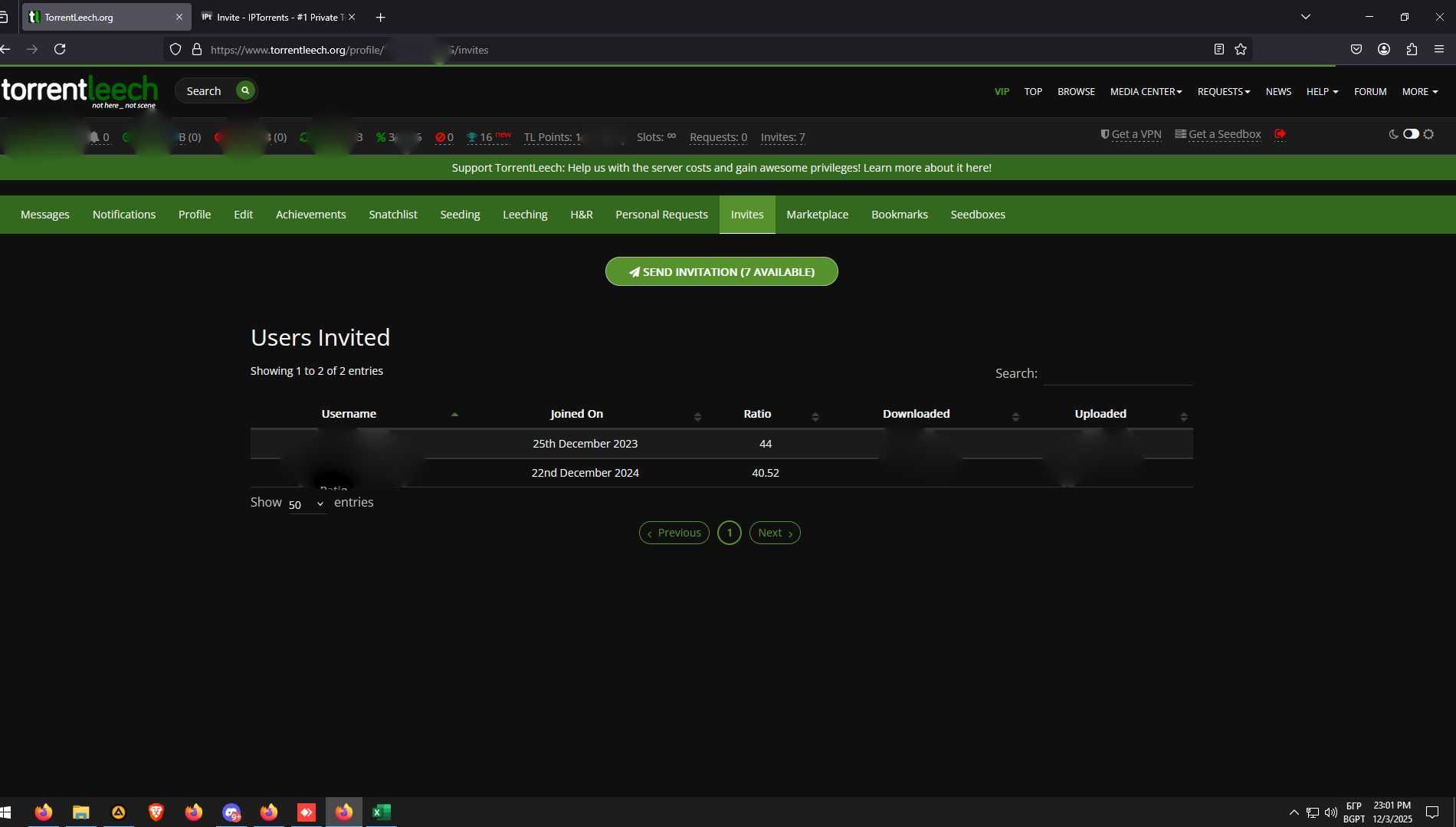Open the notification bell counter
Screen dimensions: 1456x827
pos(100,137)
